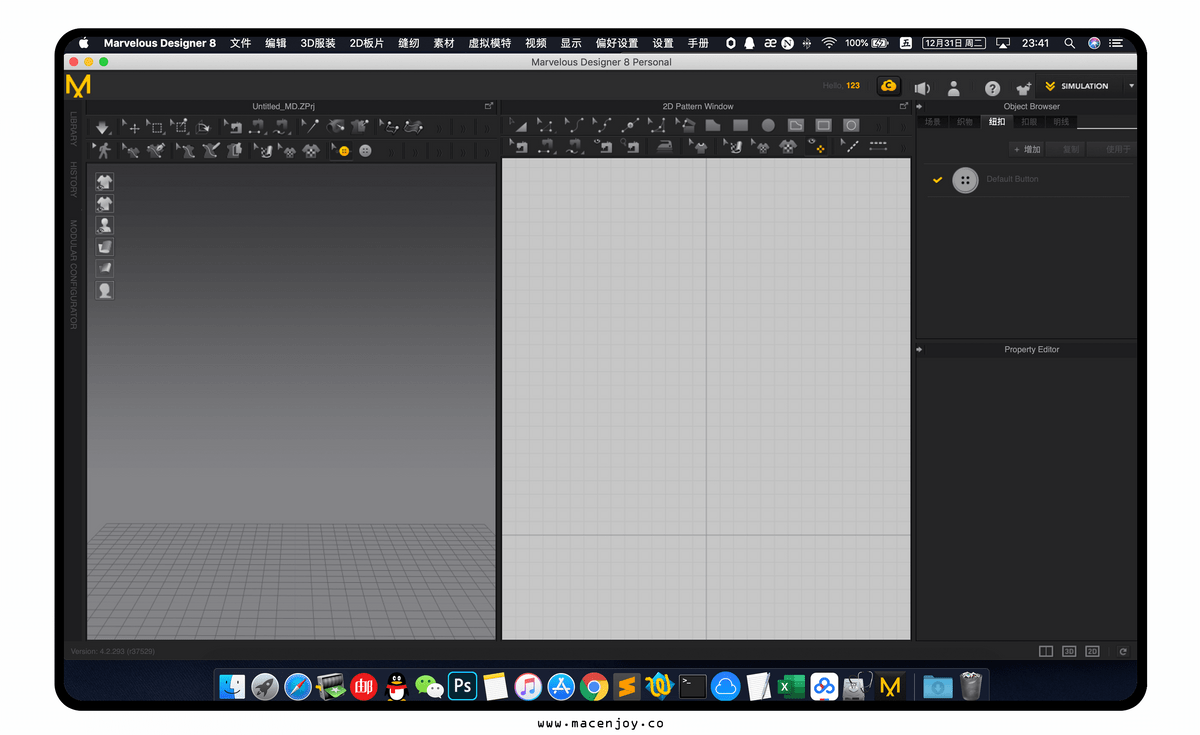Open the user profile icon

coord(954,88)
